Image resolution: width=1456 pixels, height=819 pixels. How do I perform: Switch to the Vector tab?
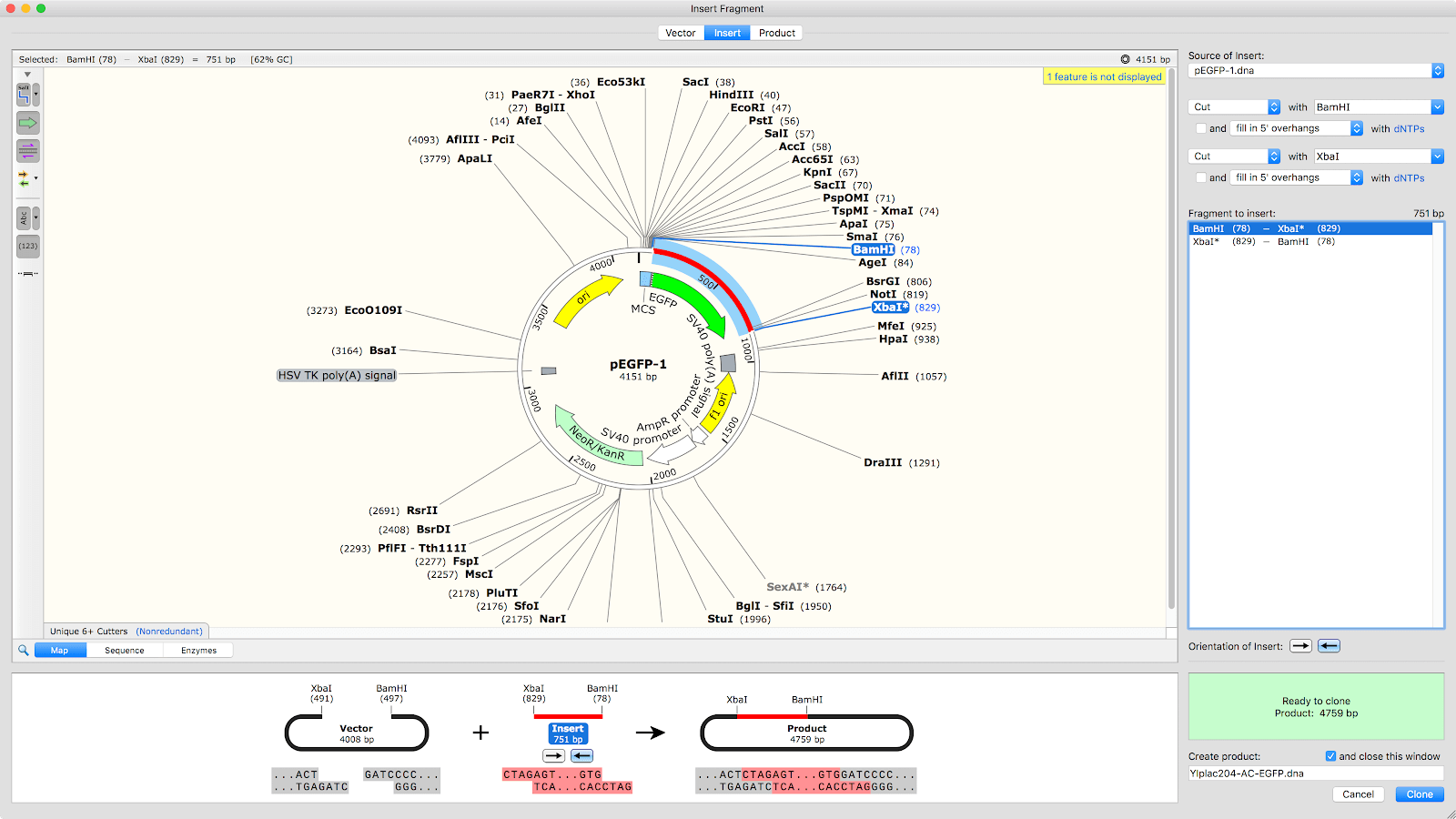680,33
